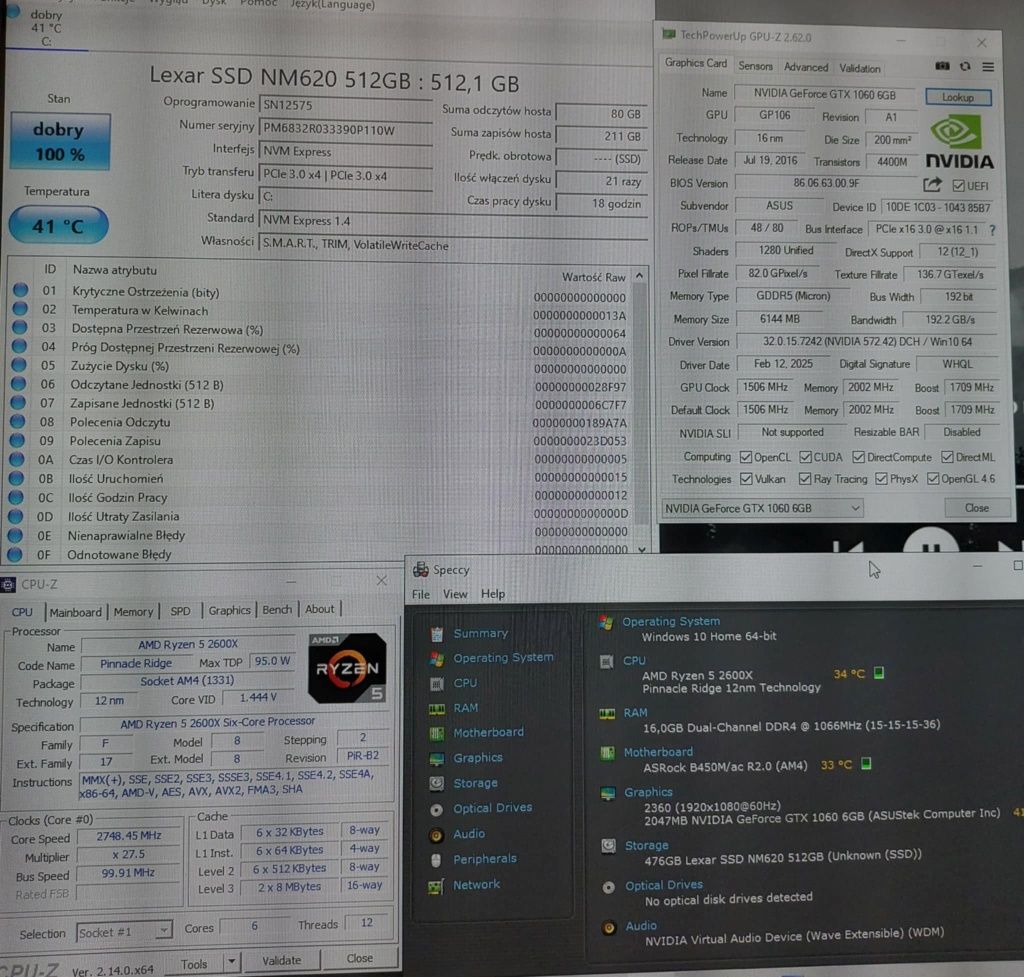
Task: Toggle the Ray Tracing checkbox in GPU-Z
Action: (805, 479)
